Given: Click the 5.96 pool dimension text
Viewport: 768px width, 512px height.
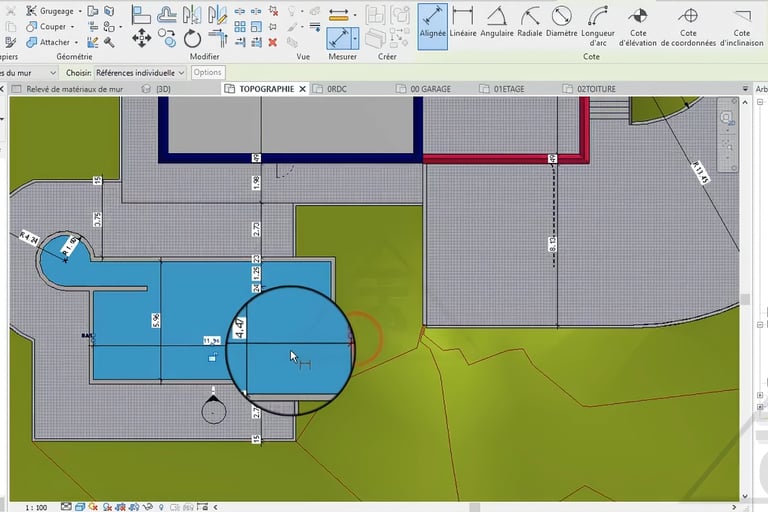Looking at the screenshot, I should [156, 320].
